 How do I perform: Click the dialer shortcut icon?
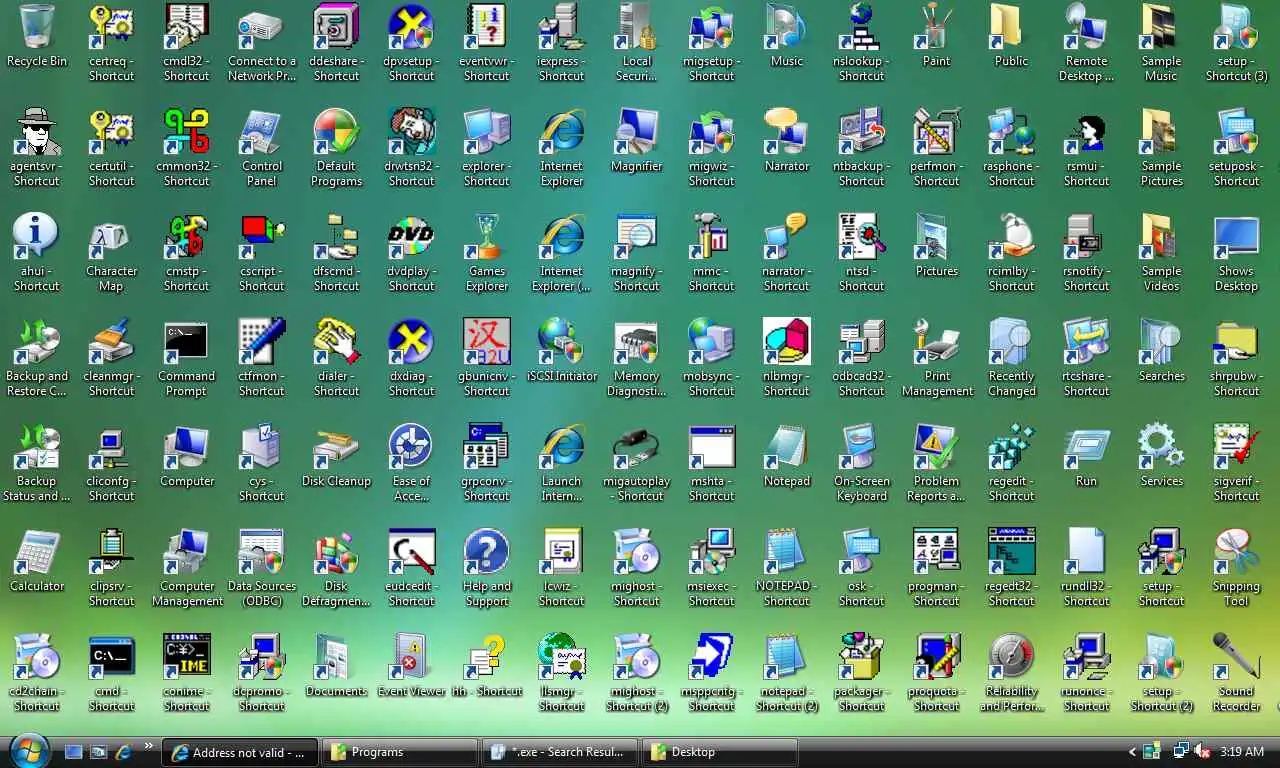(x=337, y=342)
